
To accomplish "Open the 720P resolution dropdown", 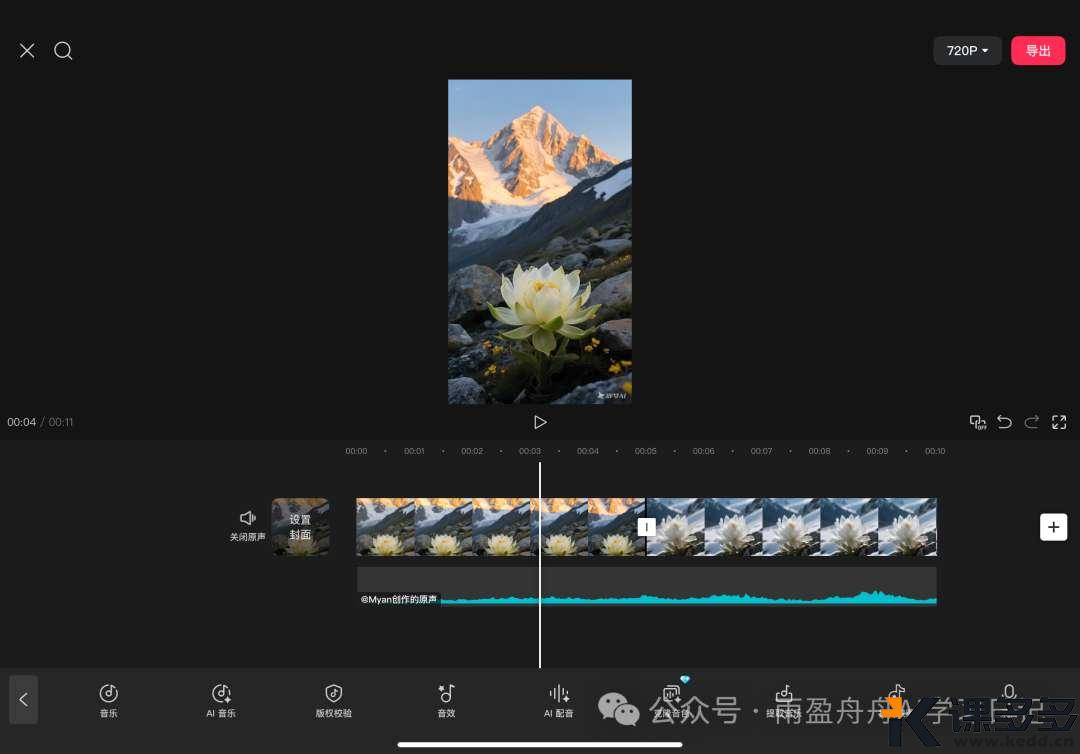I will [x=967, y=51].
